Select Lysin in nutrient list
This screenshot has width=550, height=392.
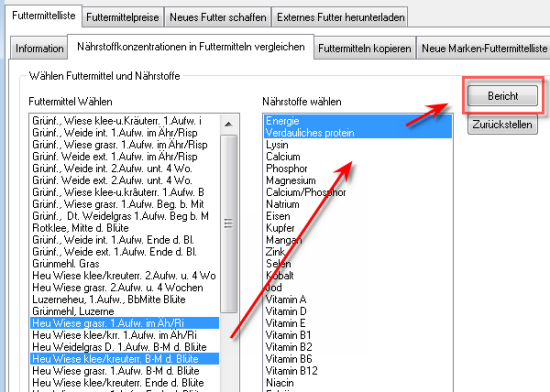click(358, 145)
